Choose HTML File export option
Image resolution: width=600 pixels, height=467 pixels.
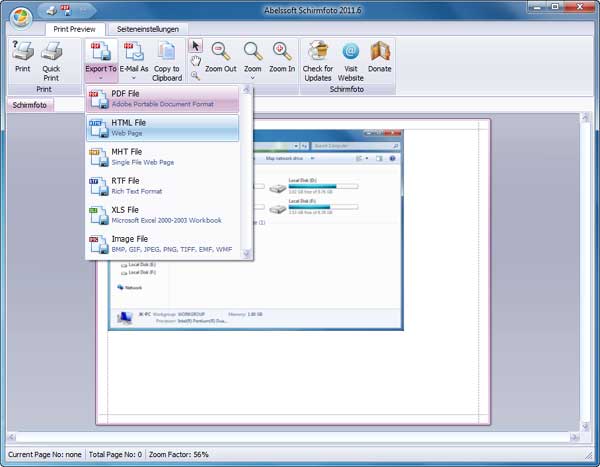pyautogui.click(x=163, y=128)
